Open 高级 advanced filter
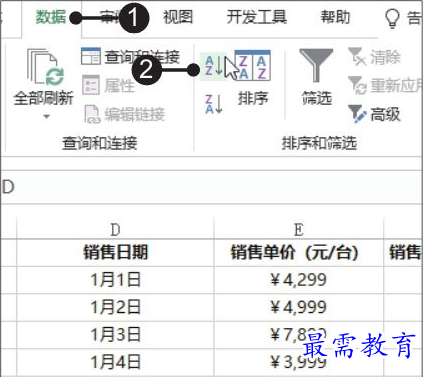The image size is (424, 377). point(374,114)
